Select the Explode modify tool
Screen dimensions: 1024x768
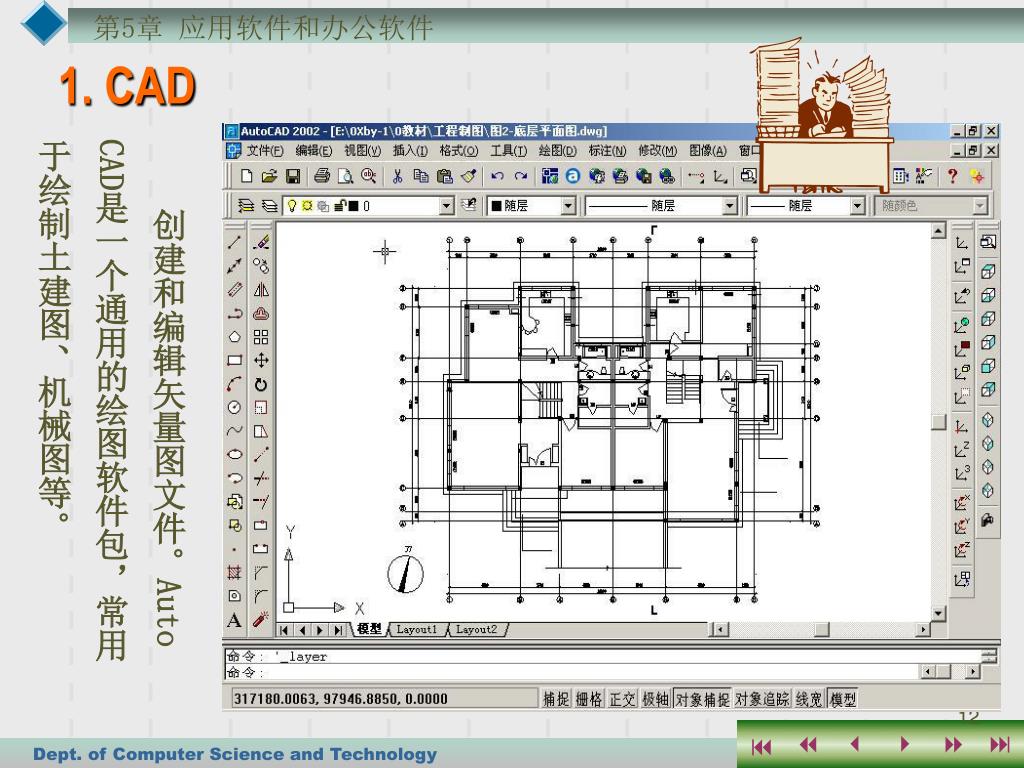coord(261,618)
